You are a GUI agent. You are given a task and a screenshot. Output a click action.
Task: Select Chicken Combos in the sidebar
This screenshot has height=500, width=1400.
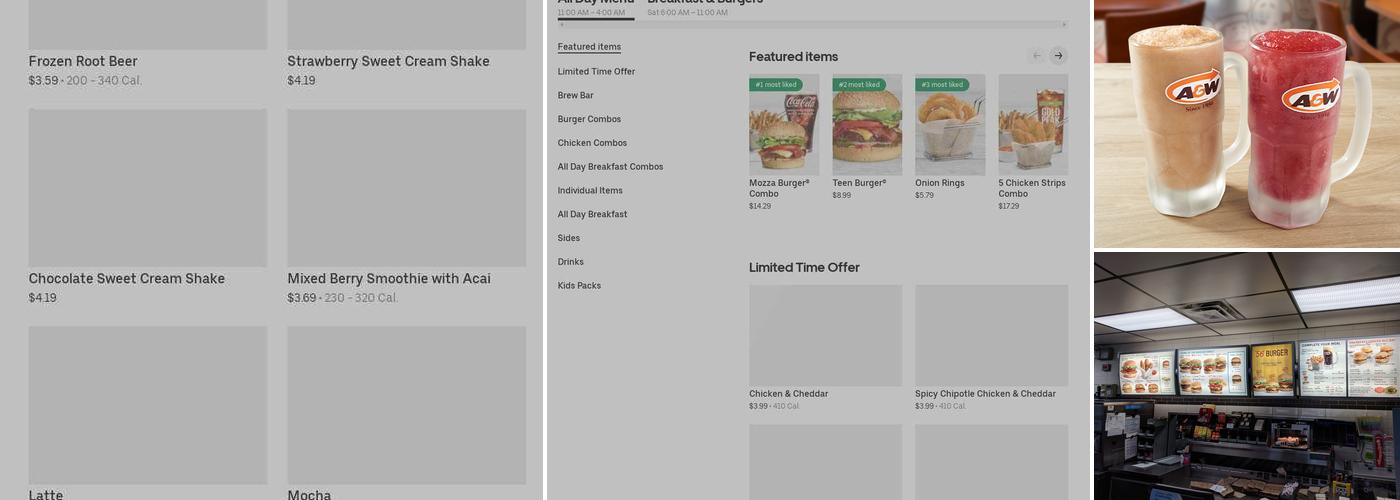pyautogui.click(x=592, y=143)
